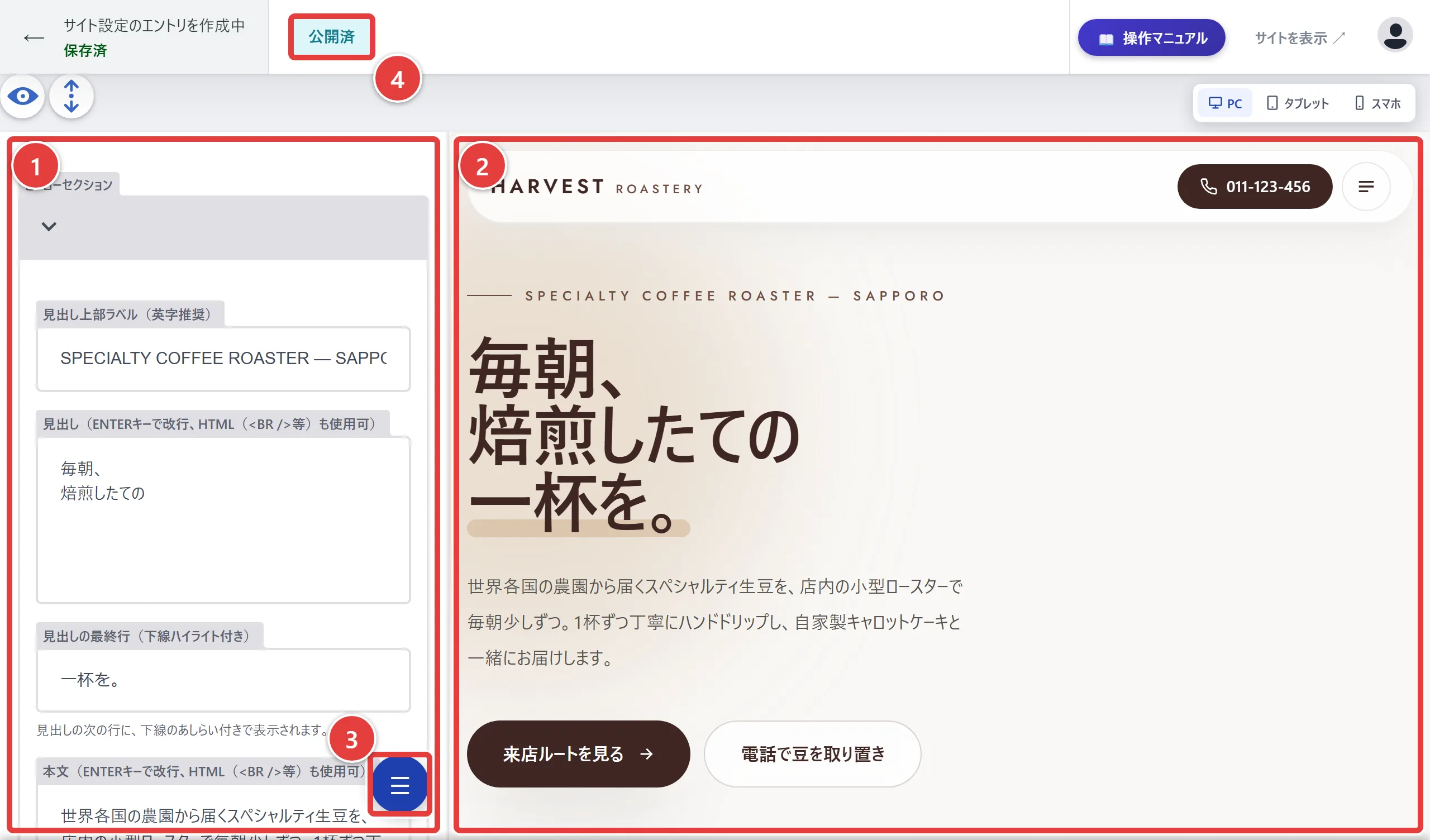This screenshot has height=840, width=1430.
Task: Click the 保存済 status text
Action: pyautogui.click(x=85, y=51)
